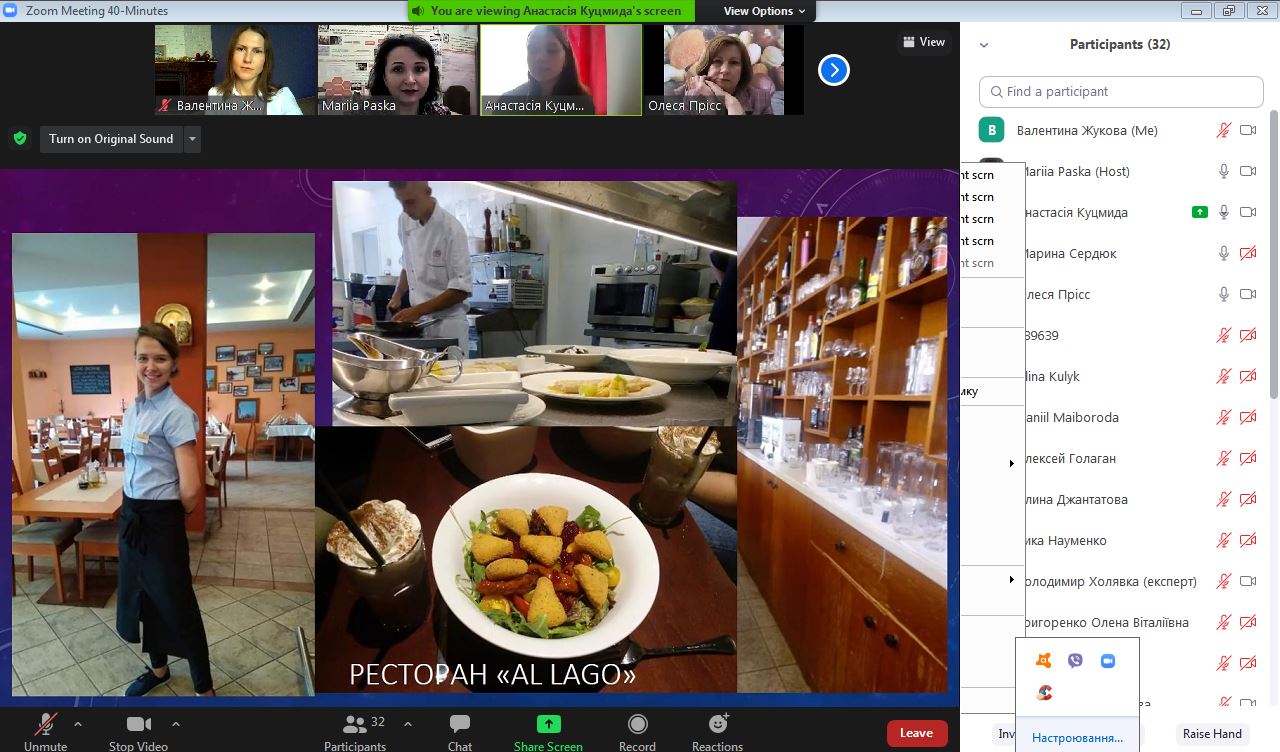The height and width of the screenshot is (752, 1280).
Task: Start recording with the Record icon
Action: [x=637, y=724]
